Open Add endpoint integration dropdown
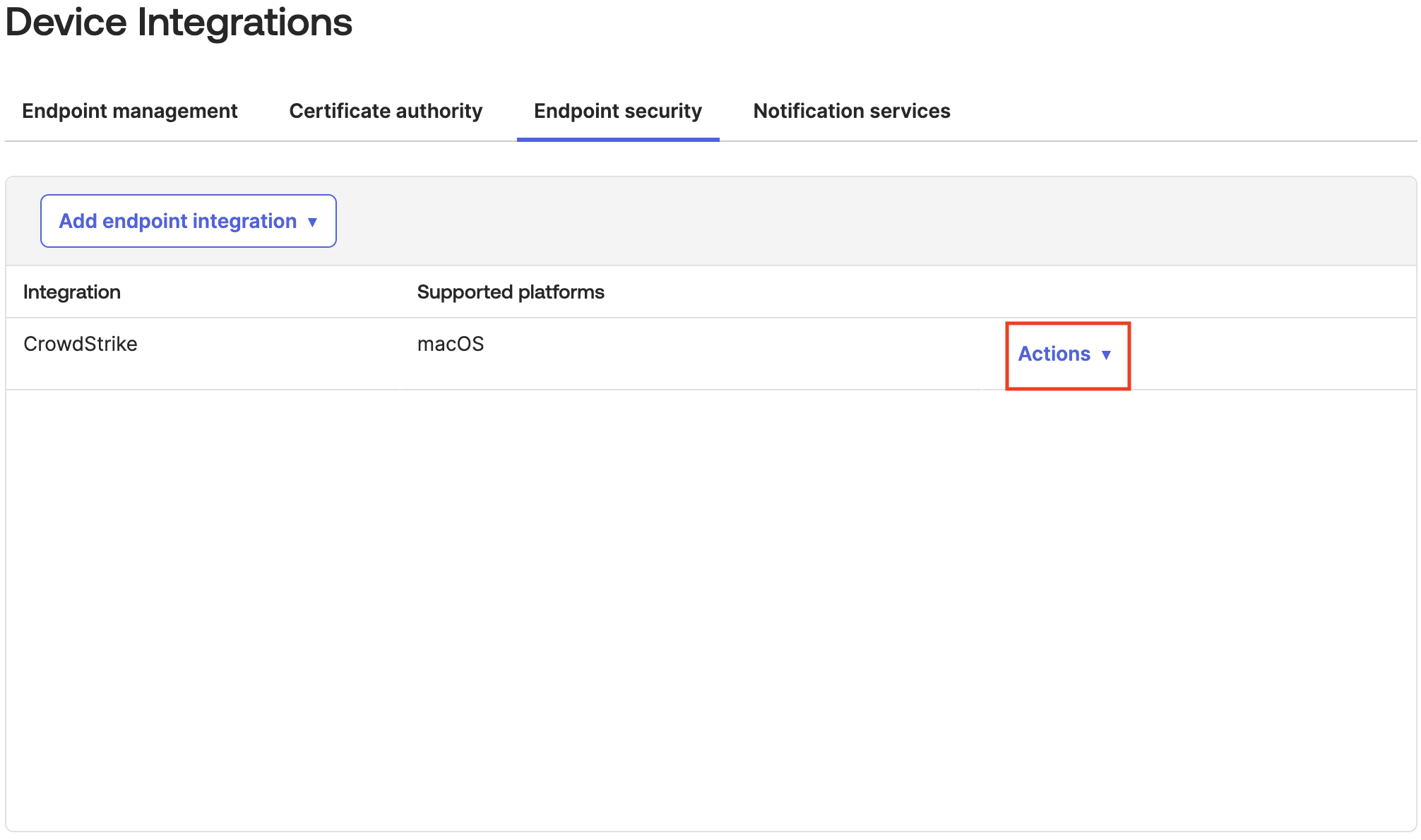This screenshot has width=1421, height=840. click(x=189, y=221)
